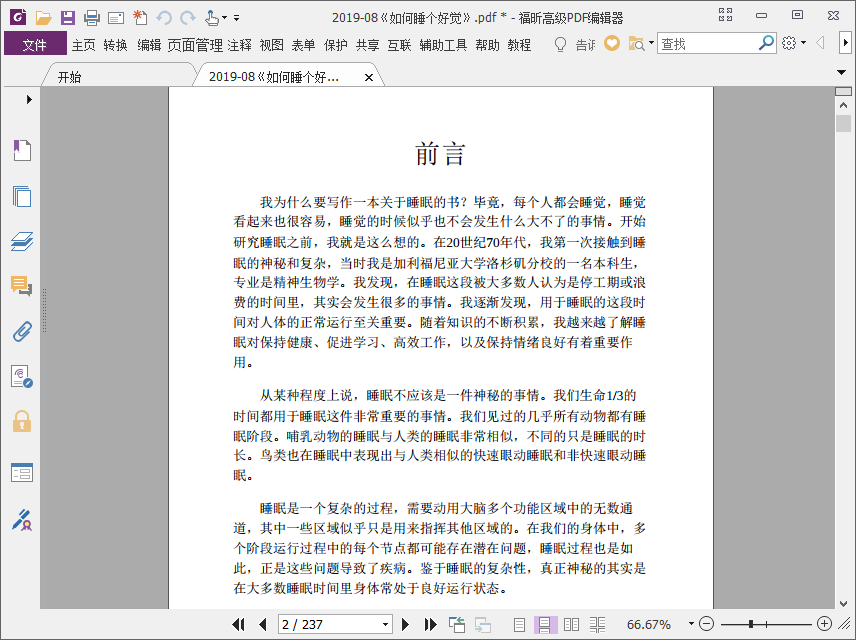The width and height of the screenshot is (856, 640).
Task: Switch to single page view mode
Action: coord(519,624)
